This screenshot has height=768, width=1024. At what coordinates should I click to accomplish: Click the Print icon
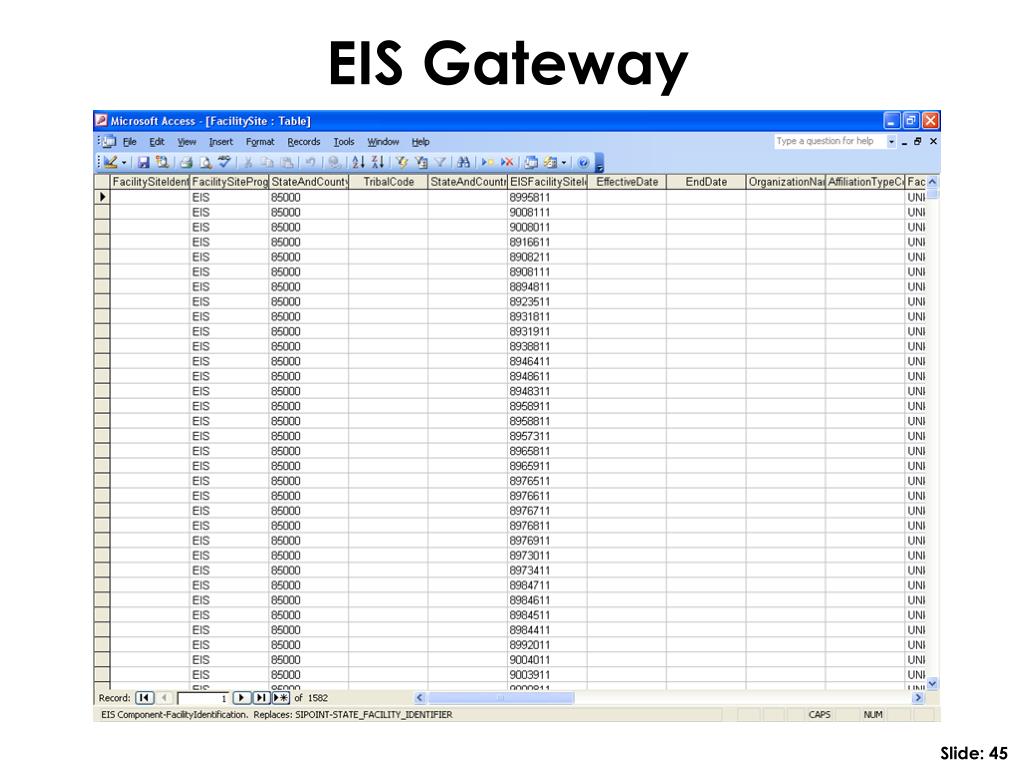point(186,162)
